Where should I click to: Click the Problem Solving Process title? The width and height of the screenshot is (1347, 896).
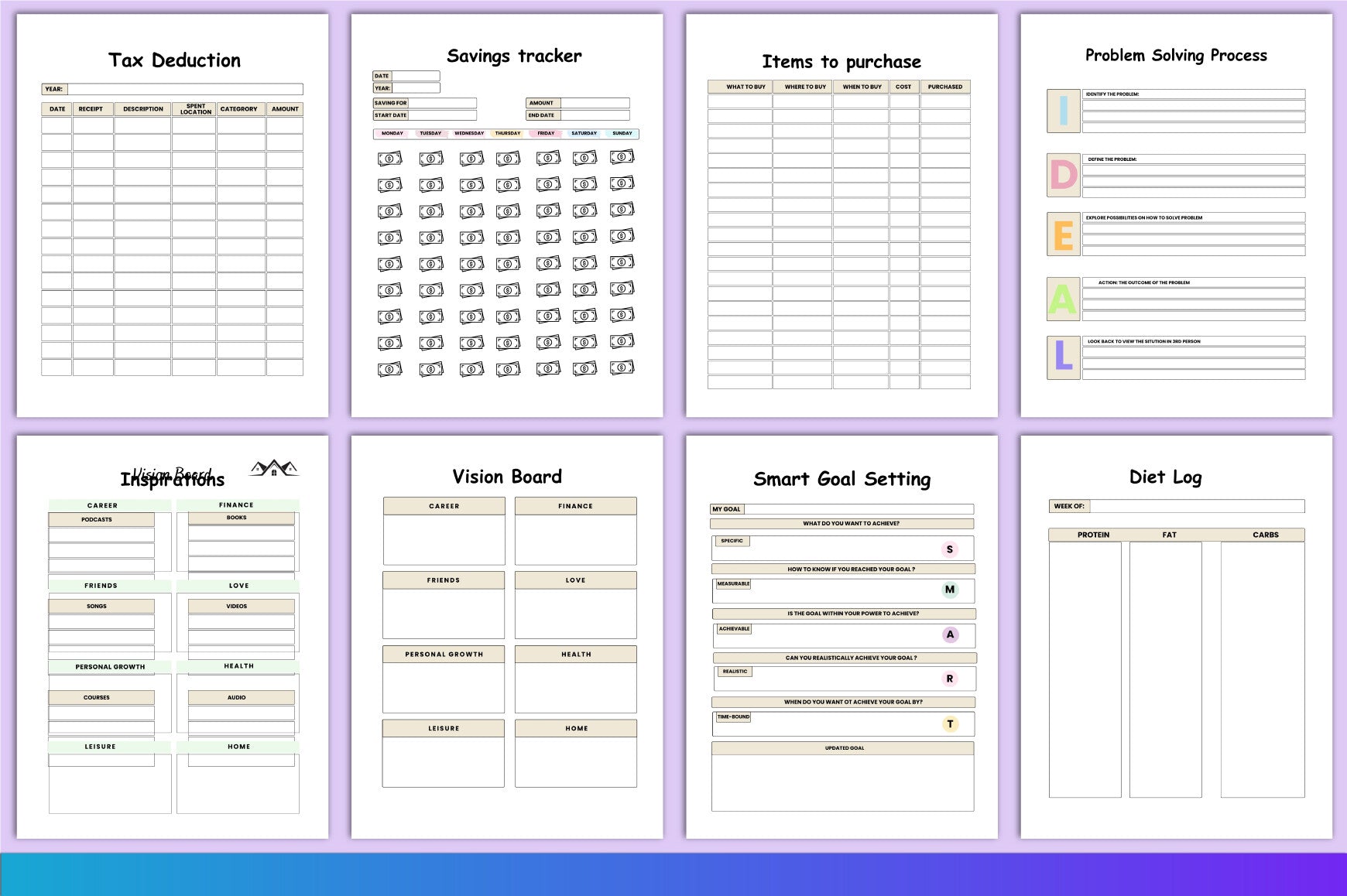[1176, 55]
